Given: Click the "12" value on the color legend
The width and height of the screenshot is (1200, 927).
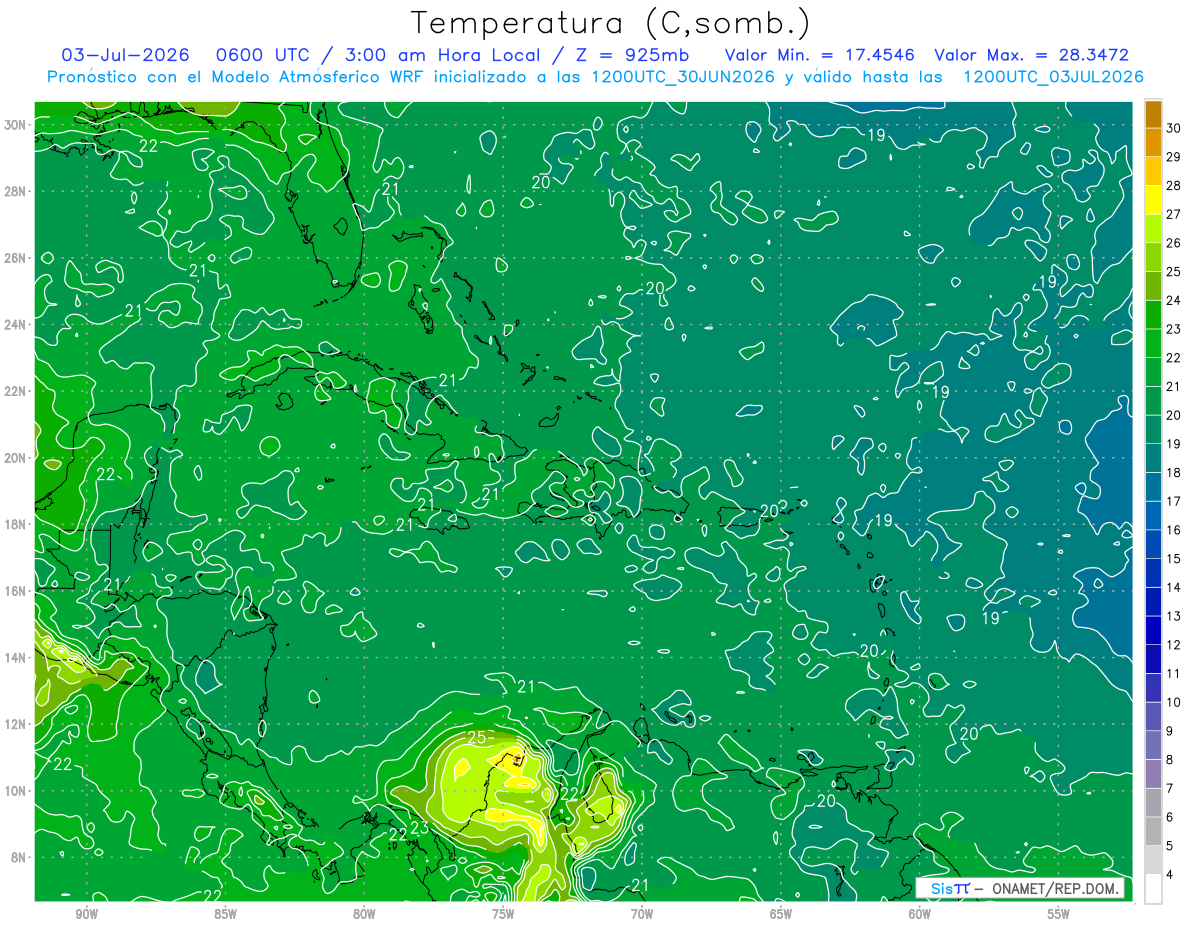Looking at the screenshot, I should pos(1174,645).
